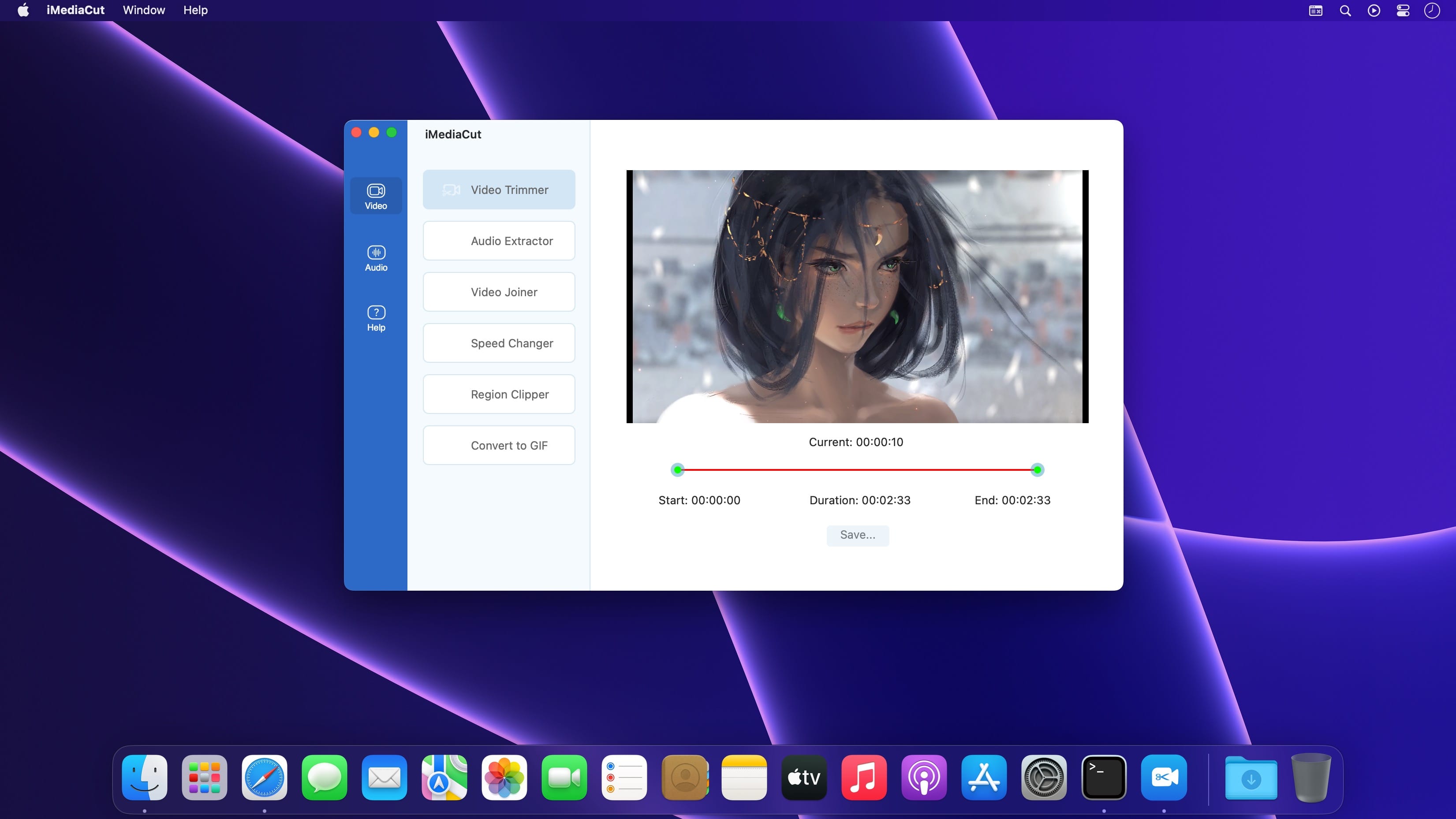Open the Window menu
This screenshot has height=819, width=1456.
pos(144,10)
